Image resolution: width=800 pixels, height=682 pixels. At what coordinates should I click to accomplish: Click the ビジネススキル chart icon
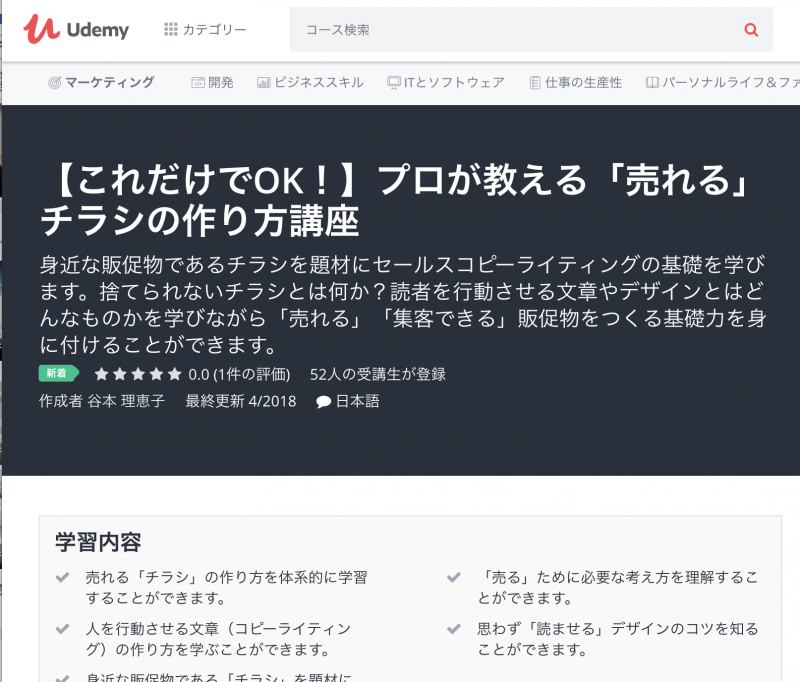(x=264, y=83)
